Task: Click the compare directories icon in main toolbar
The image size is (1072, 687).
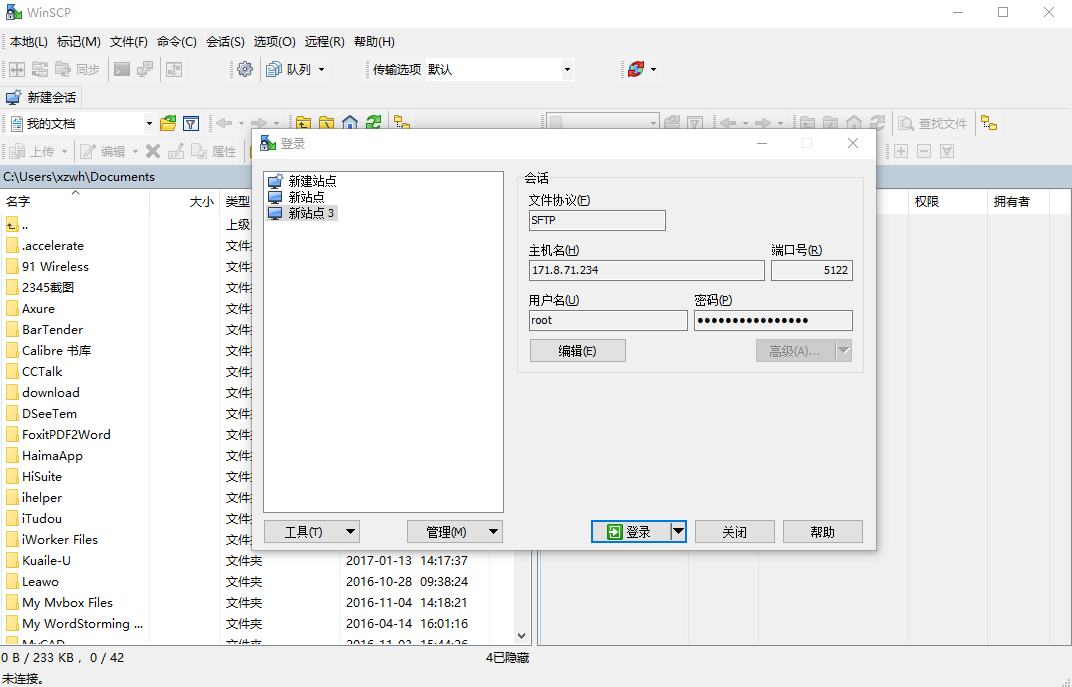Action: coord(17,69)
